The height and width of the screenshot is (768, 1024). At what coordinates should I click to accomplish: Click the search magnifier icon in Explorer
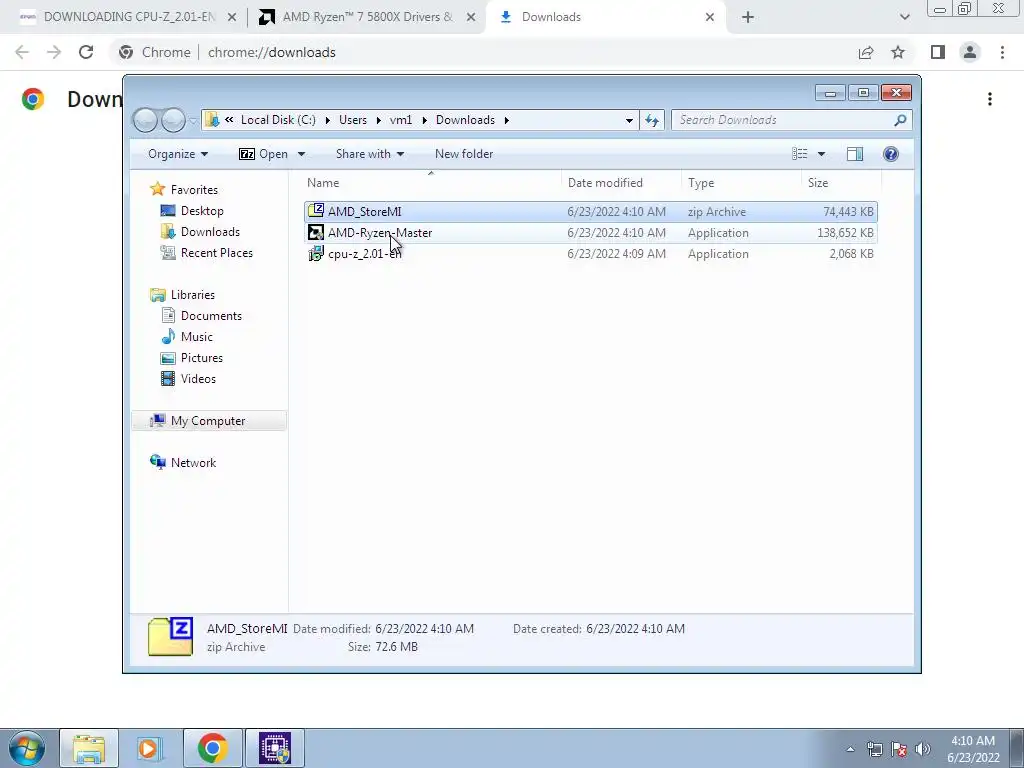click(x=901, y=120)
